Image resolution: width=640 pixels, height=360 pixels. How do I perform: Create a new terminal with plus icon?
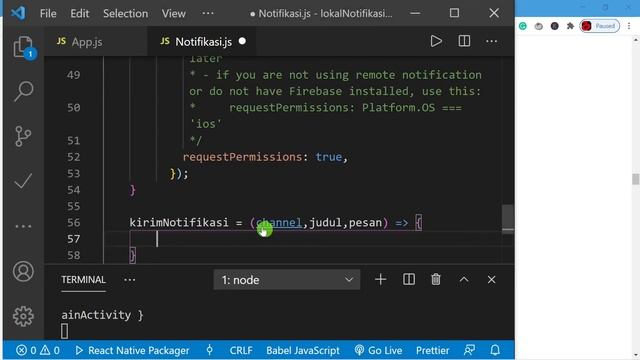click(x=380, y=280)
